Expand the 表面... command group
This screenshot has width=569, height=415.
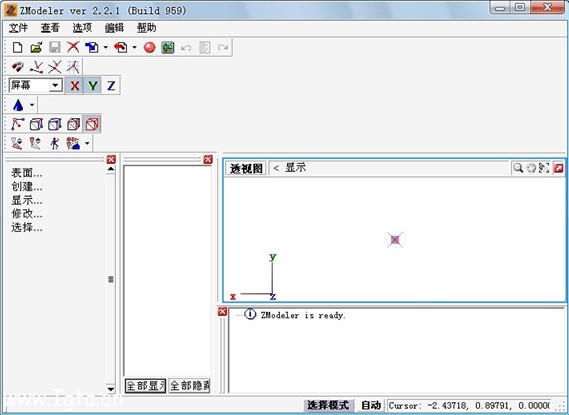point(27,173)
